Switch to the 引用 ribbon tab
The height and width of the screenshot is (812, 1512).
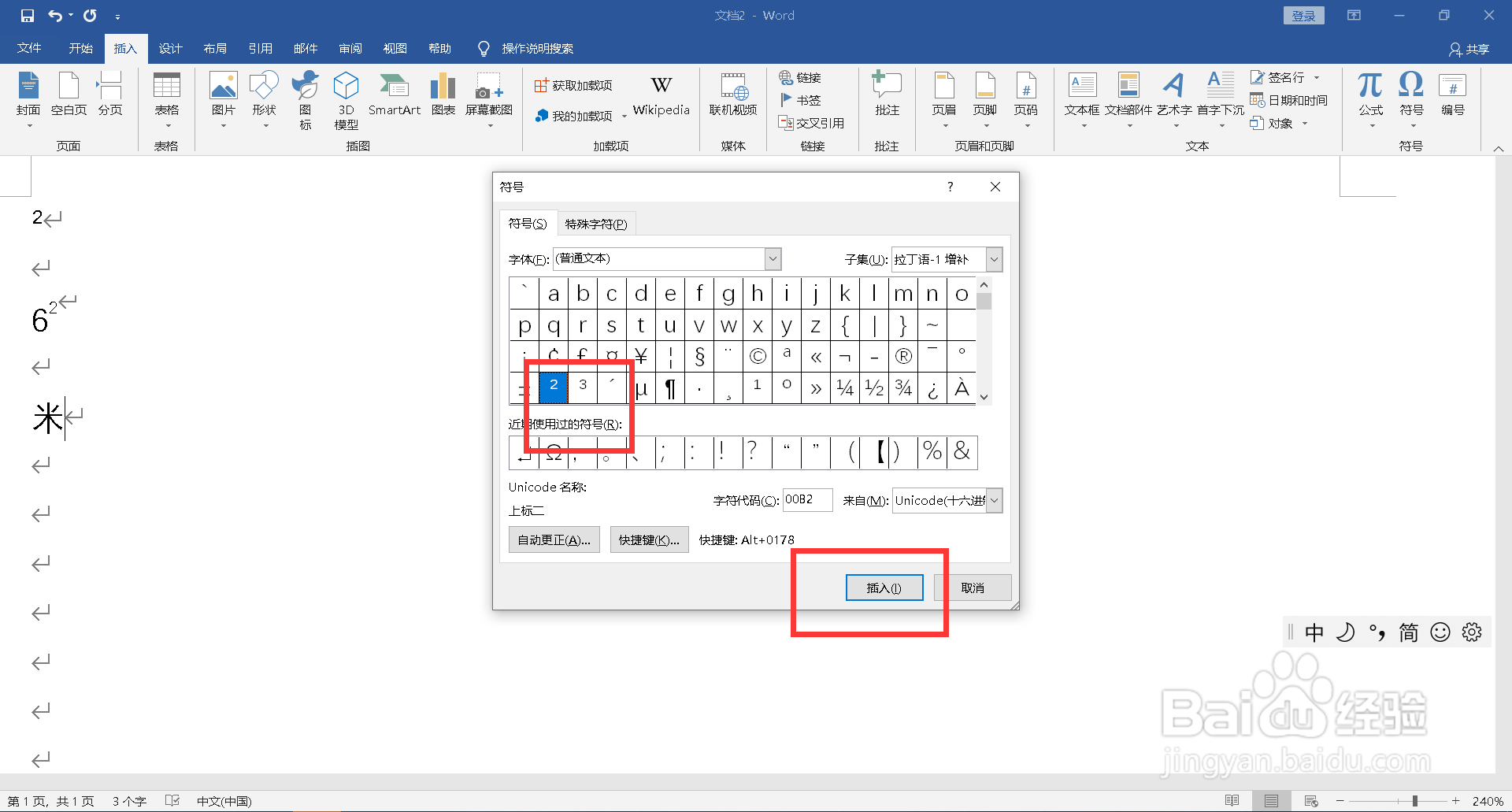point(260,48)
